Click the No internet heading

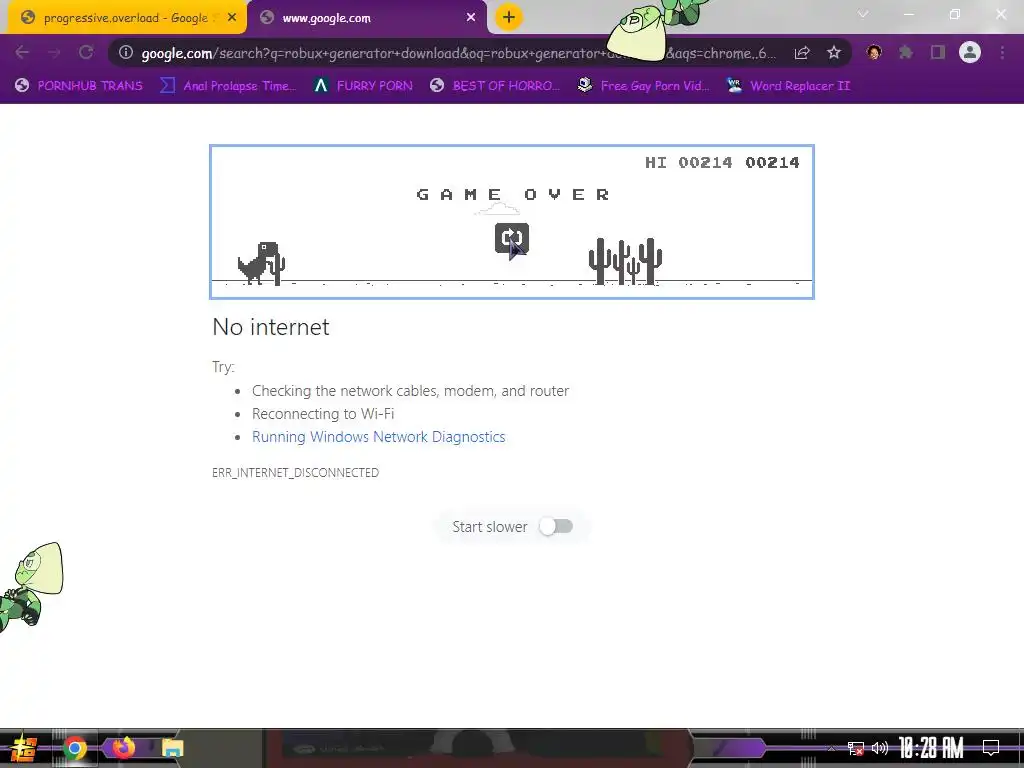click(271, 327)
